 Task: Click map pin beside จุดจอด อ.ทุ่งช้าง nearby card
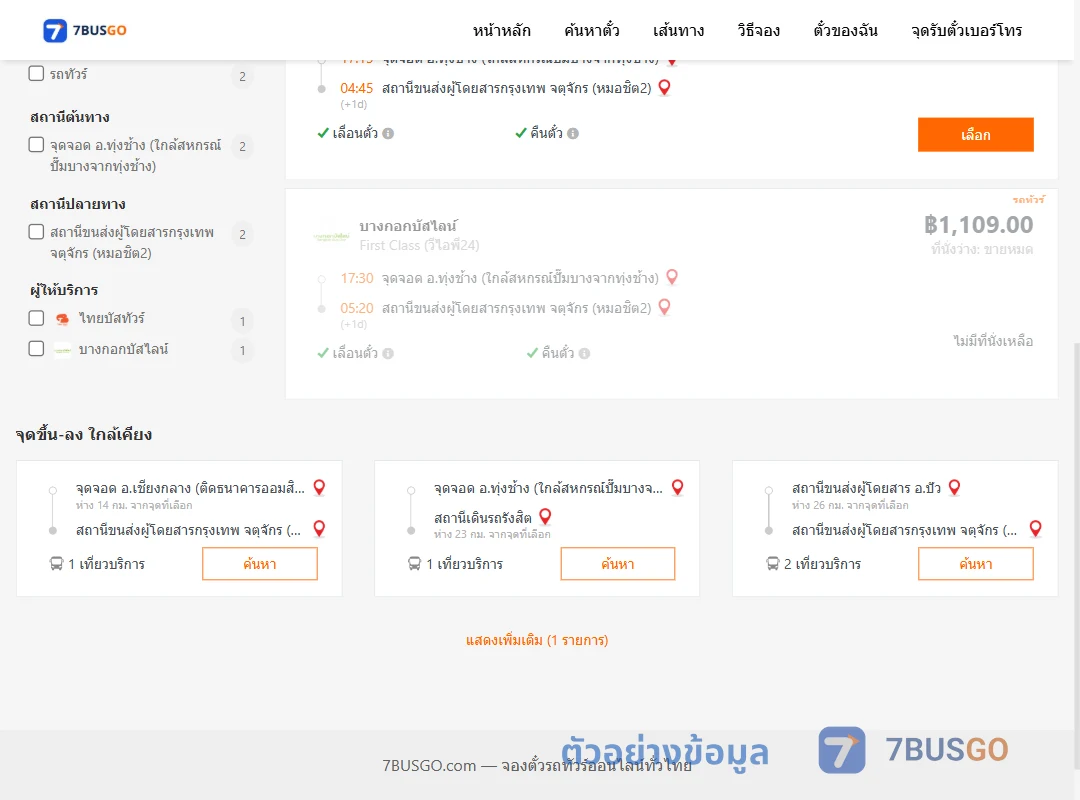(x=678, y=487)
